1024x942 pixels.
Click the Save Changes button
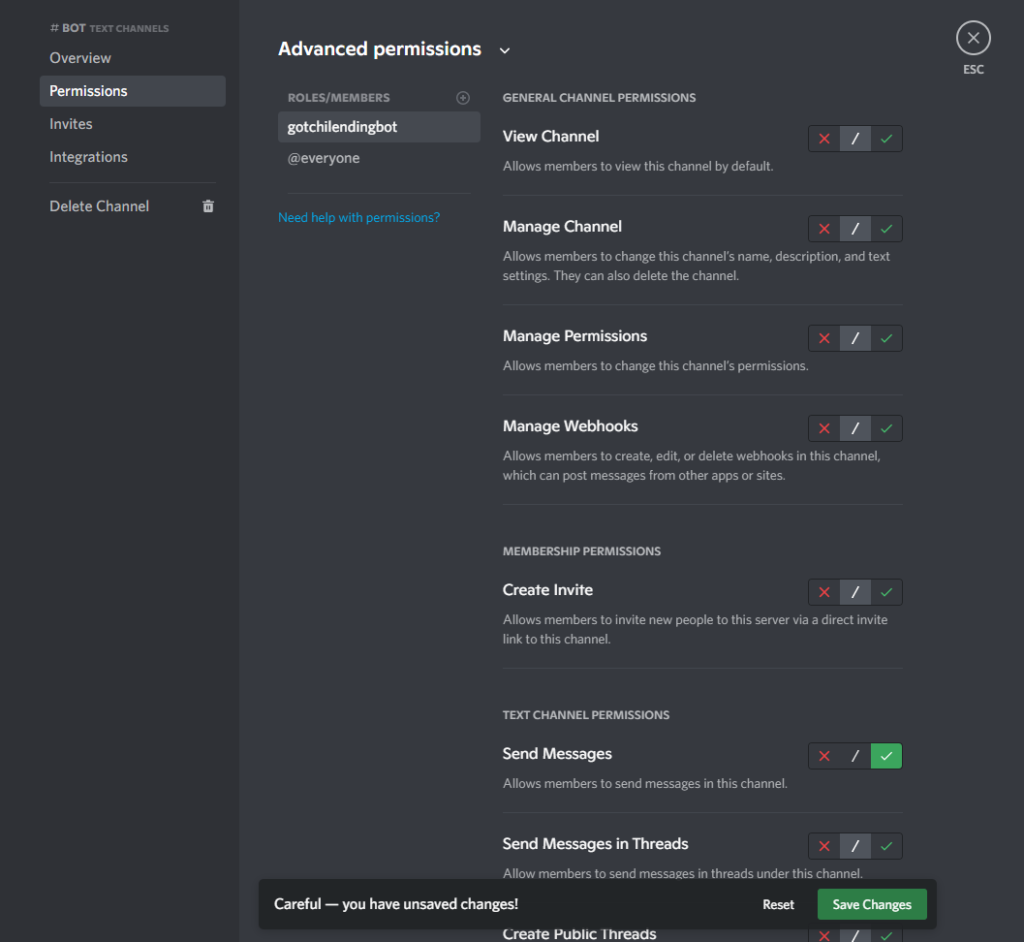[871, 905]
